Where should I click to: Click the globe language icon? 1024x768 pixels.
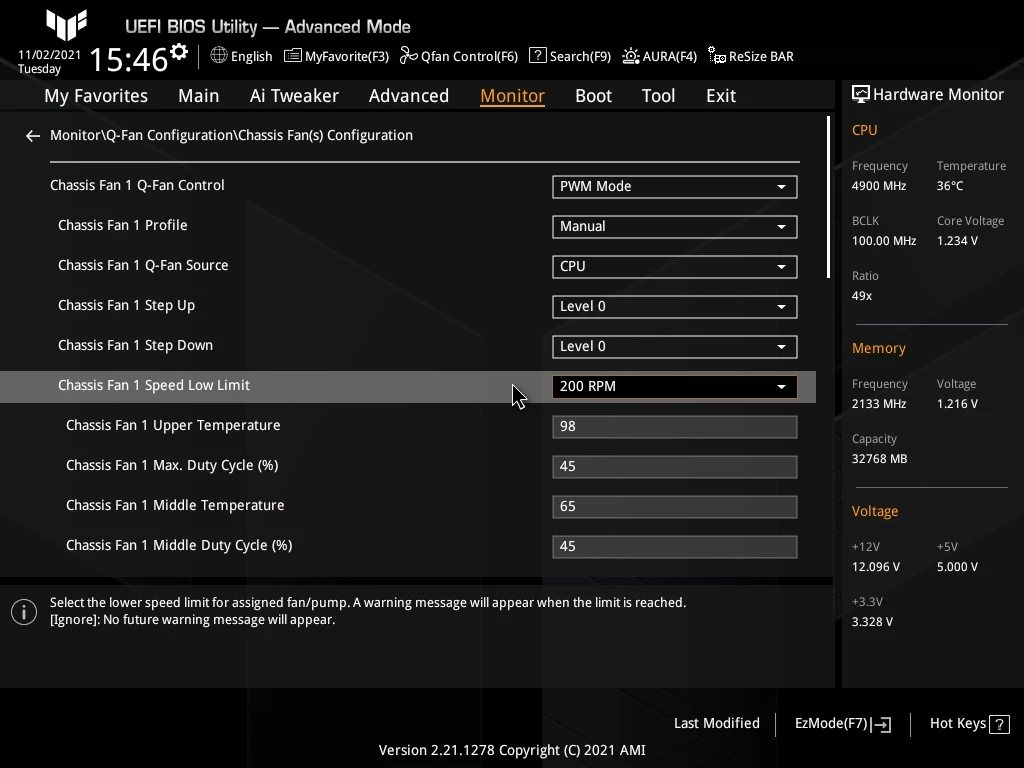[219, 56]
